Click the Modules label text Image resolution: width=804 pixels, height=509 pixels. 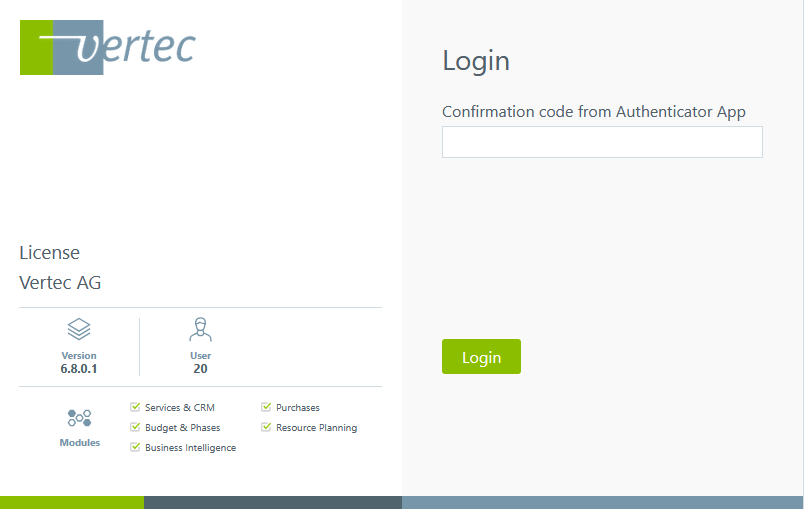tap(80, 443)
